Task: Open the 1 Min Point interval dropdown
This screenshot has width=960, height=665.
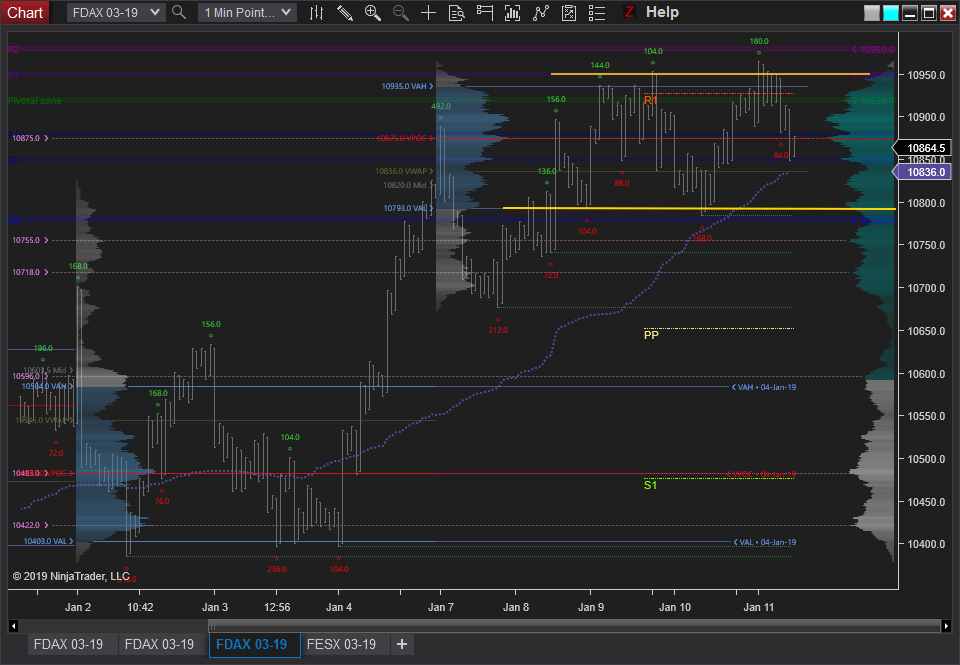Action: 247,12
